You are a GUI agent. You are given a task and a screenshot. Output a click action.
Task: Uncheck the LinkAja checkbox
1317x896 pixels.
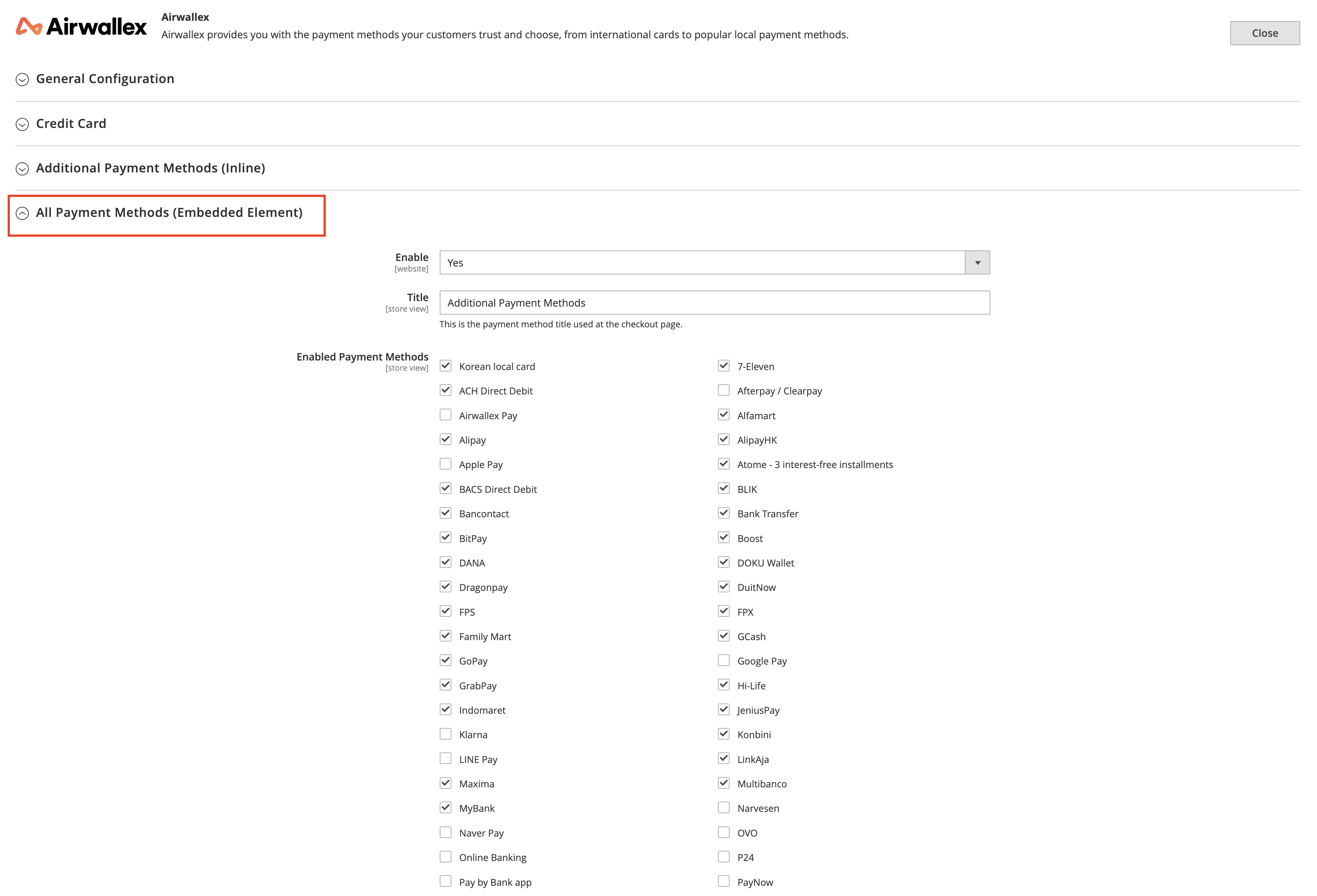click(x=724, y=758)
